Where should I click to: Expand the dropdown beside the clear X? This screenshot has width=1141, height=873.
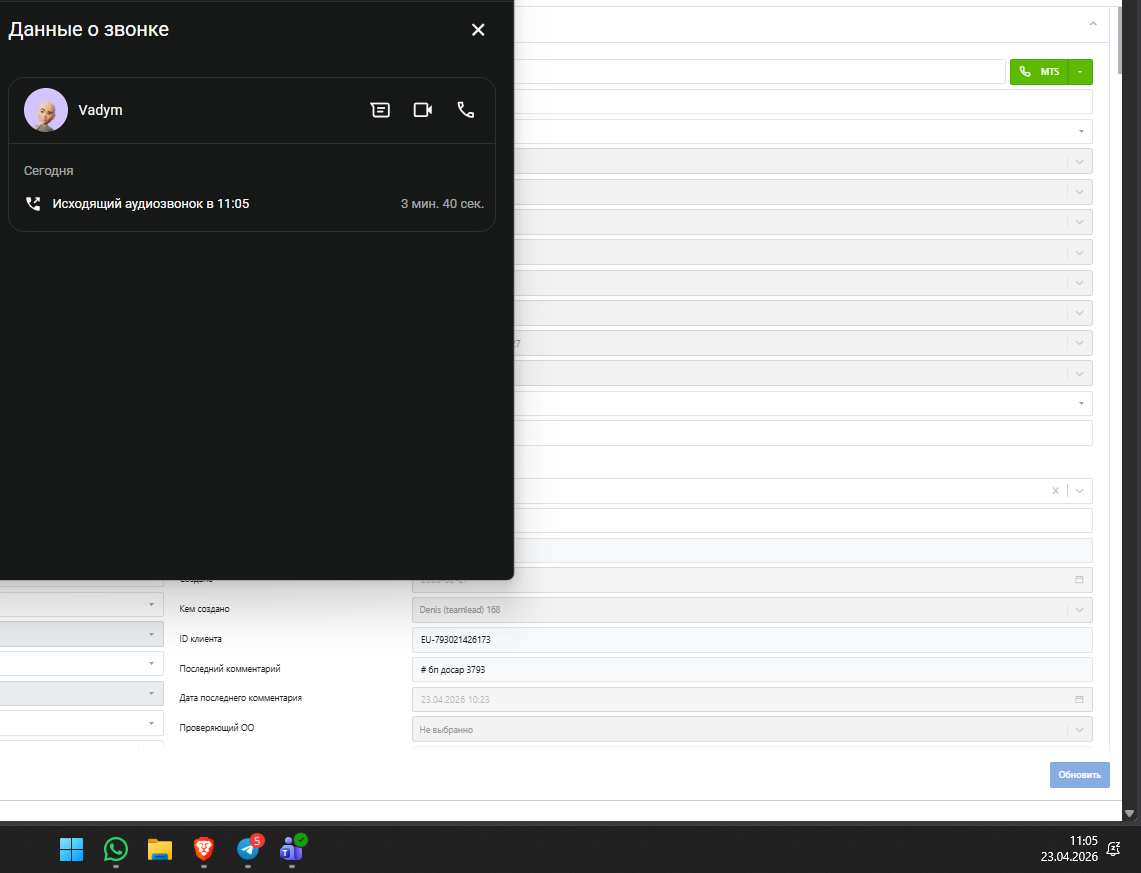click(x=1080, y=491)
